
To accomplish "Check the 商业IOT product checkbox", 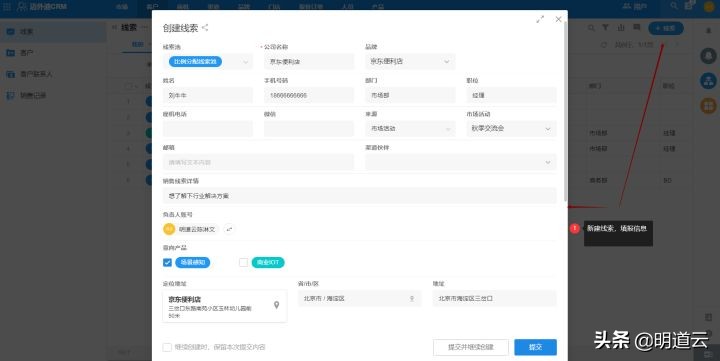I will pos(243,262).
